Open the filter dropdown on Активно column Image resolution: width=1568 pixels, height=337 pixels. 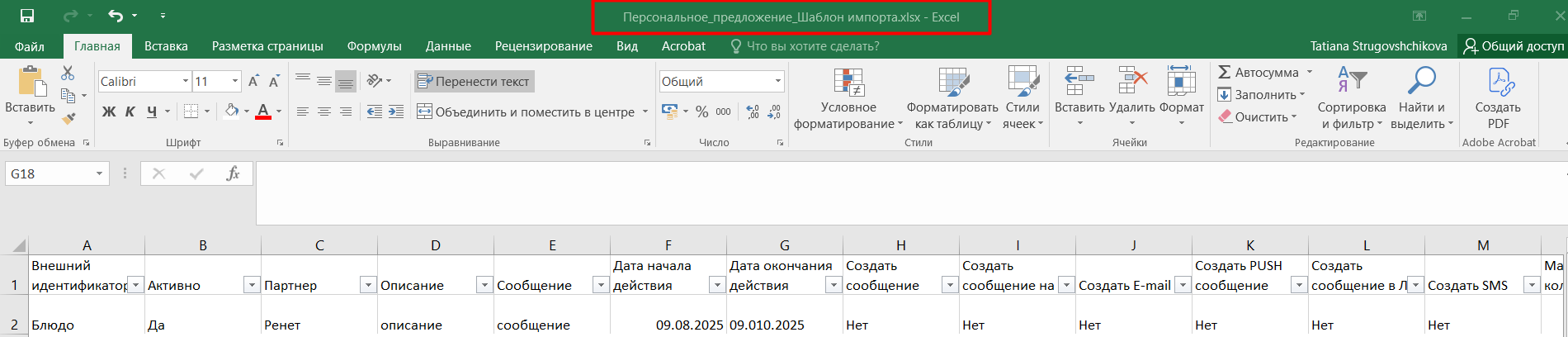click(252, 285)
